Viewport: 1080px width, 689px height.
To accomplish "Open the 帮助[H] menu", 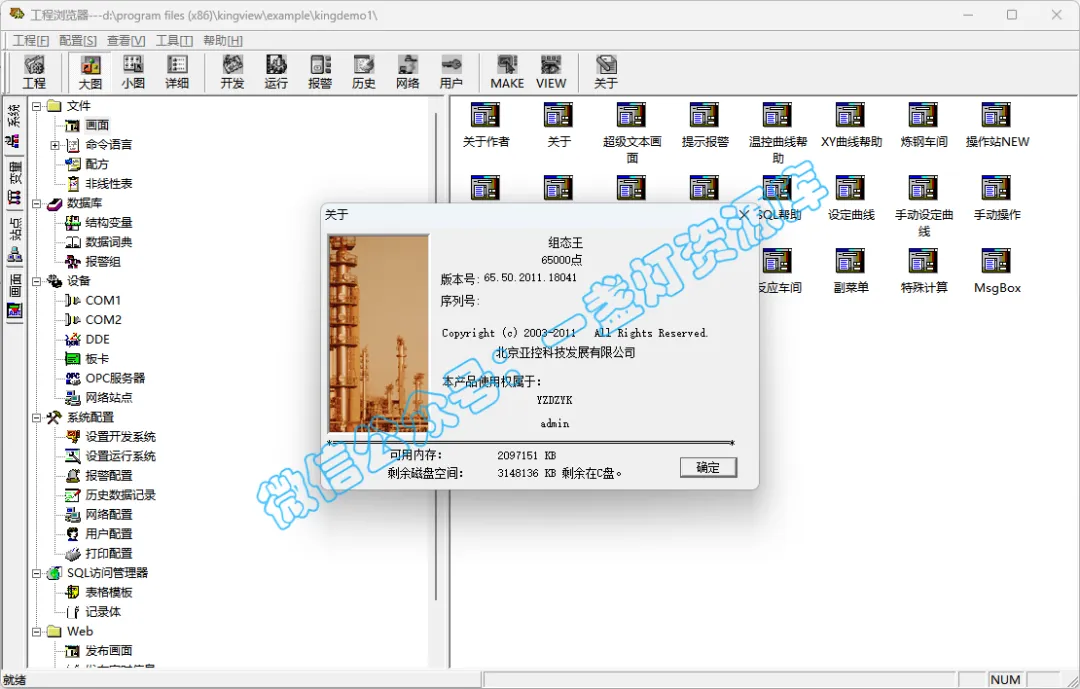I will point(222,41).
